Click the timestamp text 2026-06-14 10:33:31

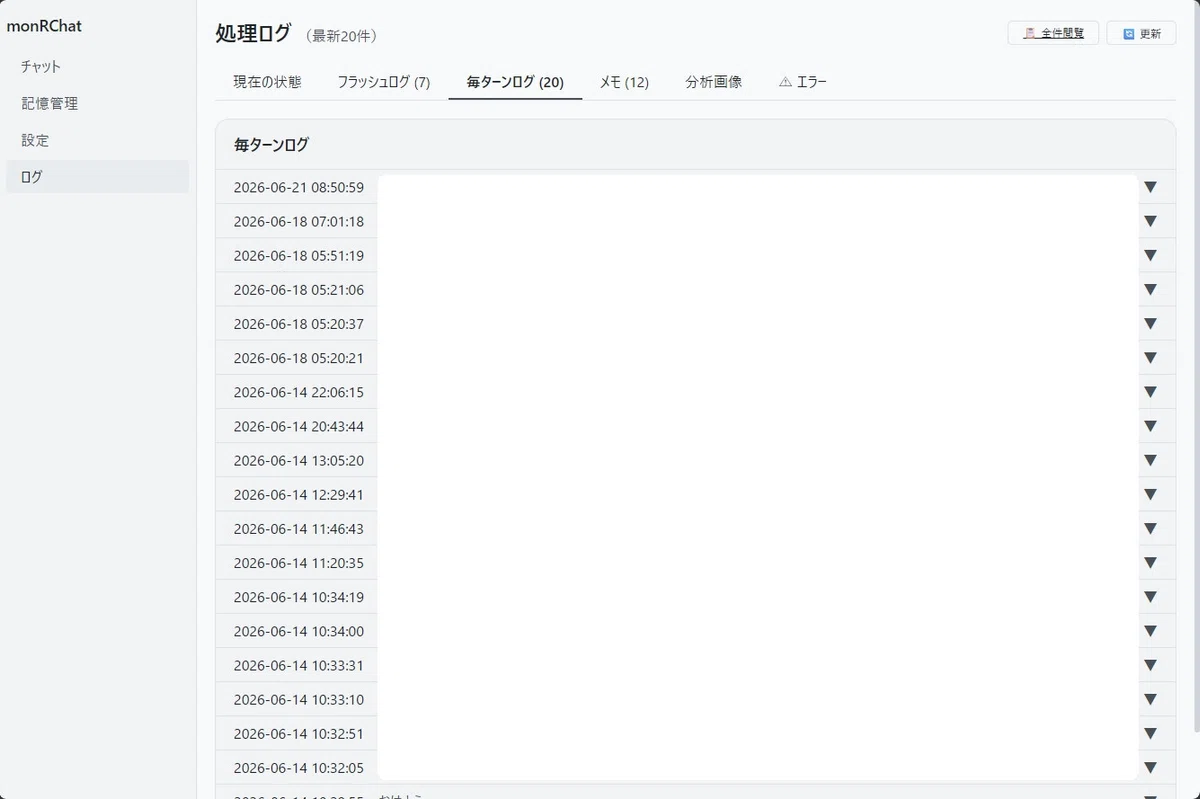click(299, 665)
